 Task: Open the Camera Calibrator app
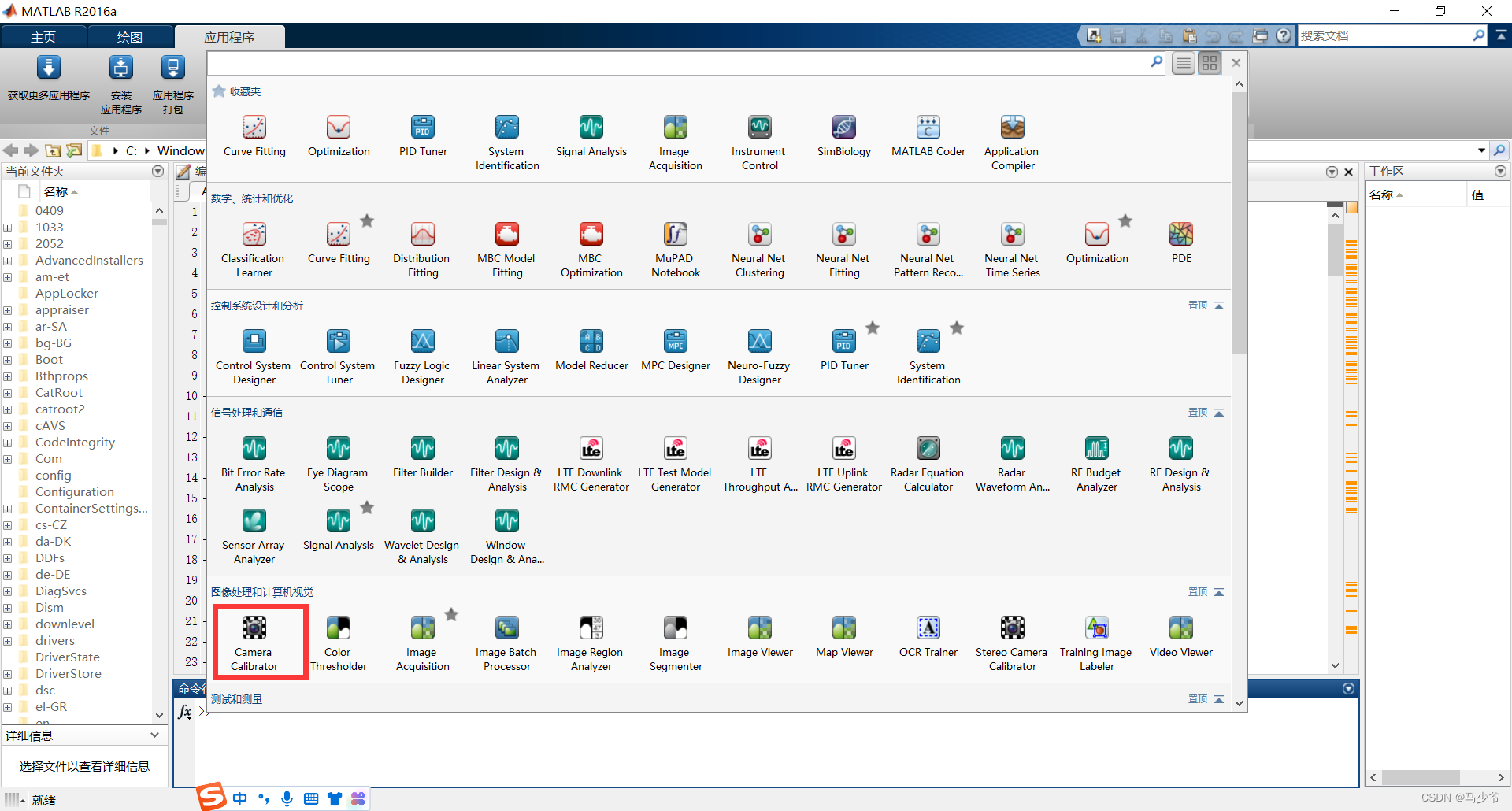click(254, 643)
